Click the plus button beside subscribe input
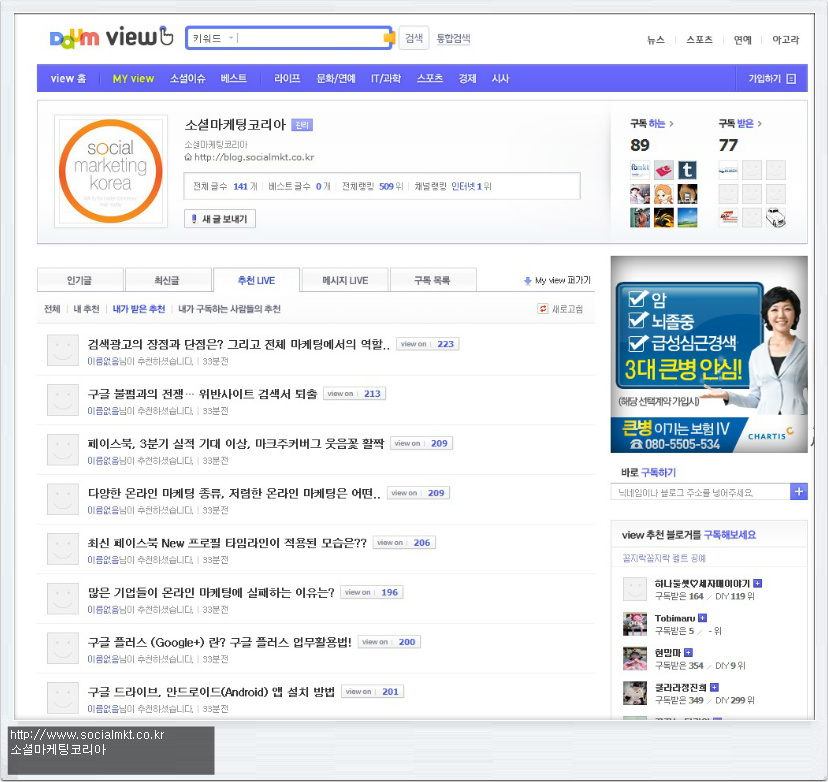This screenshot has width=828, height=782. click(x=799, y=492)
